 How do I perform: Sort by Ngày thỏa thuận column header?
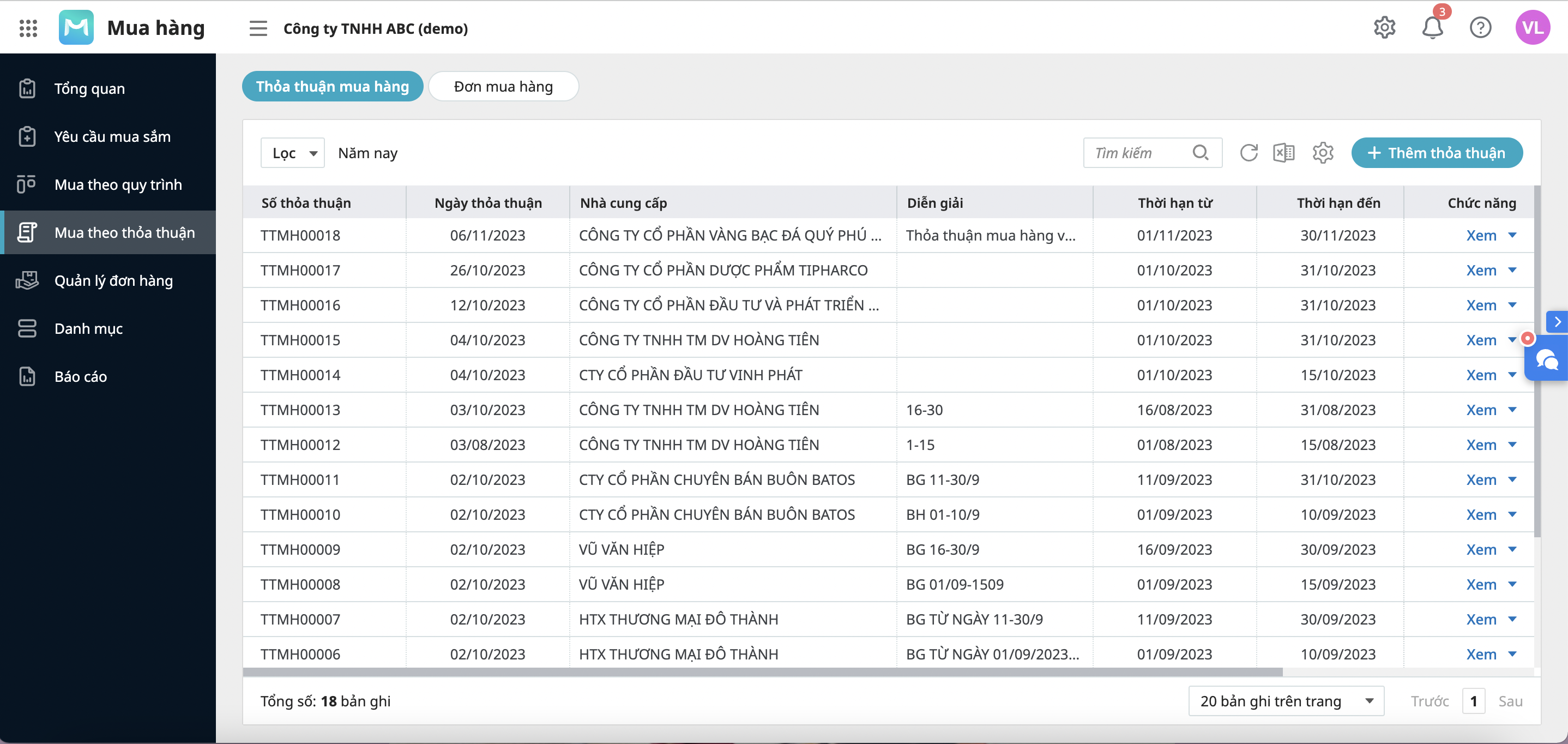(x=488, y=203)
